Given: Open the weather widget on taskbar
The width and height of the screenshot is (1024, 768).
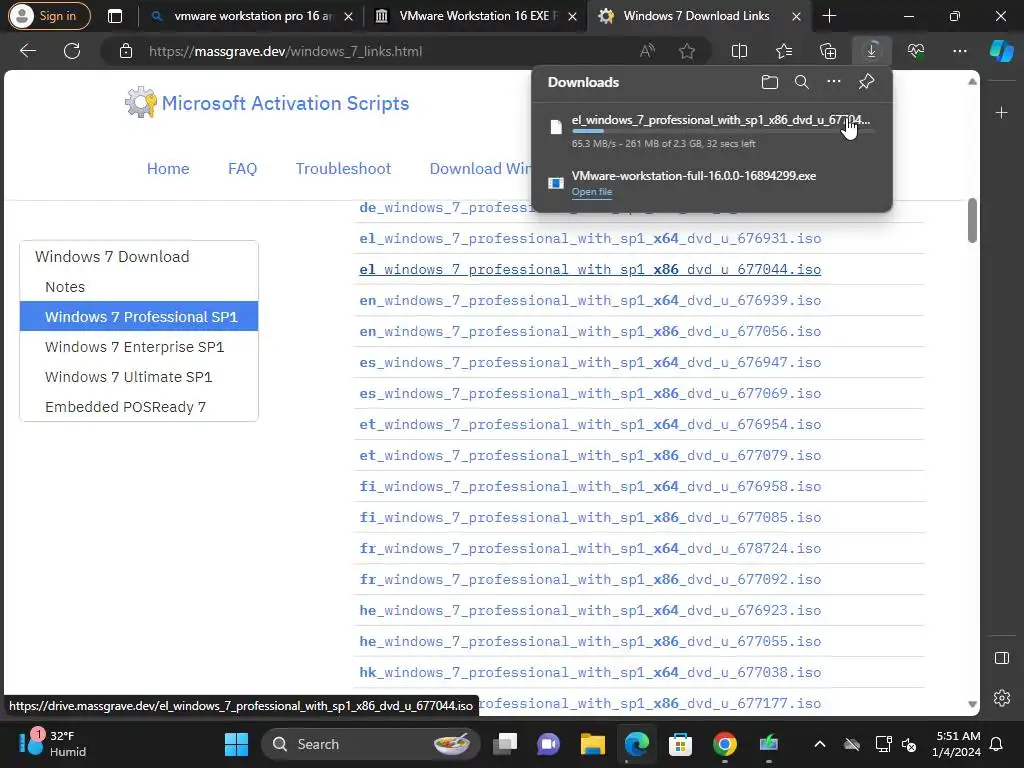Looking at the screenshot, I should 52,744.
